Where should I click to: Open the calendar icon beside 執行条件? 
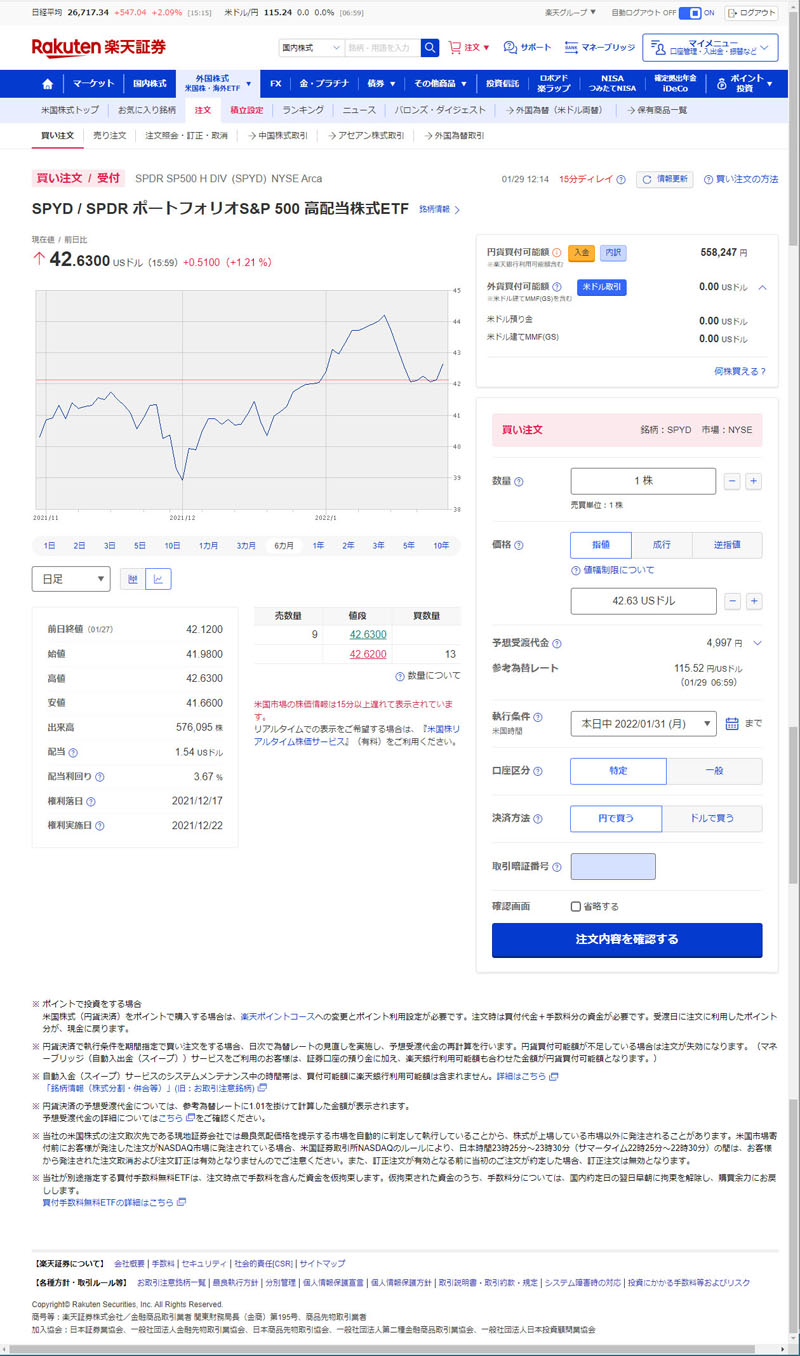pyautogui.click(x=732, y=723)
